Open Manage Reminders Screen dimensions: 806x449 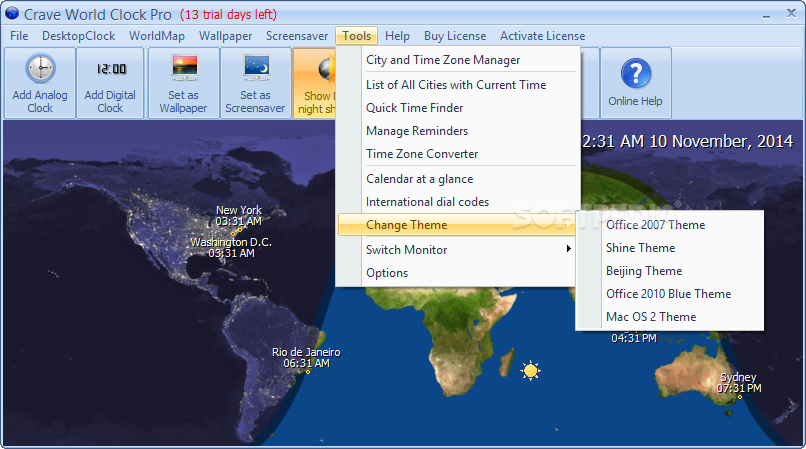457,131
